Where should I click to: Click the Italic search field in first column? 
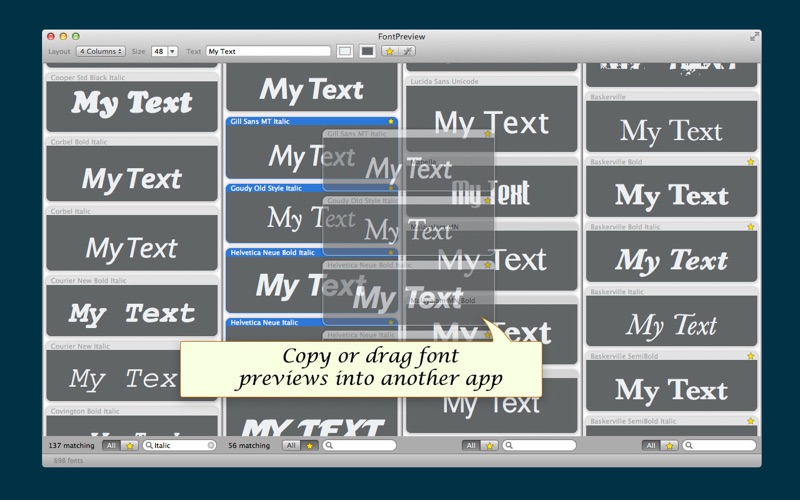[180, 445]
